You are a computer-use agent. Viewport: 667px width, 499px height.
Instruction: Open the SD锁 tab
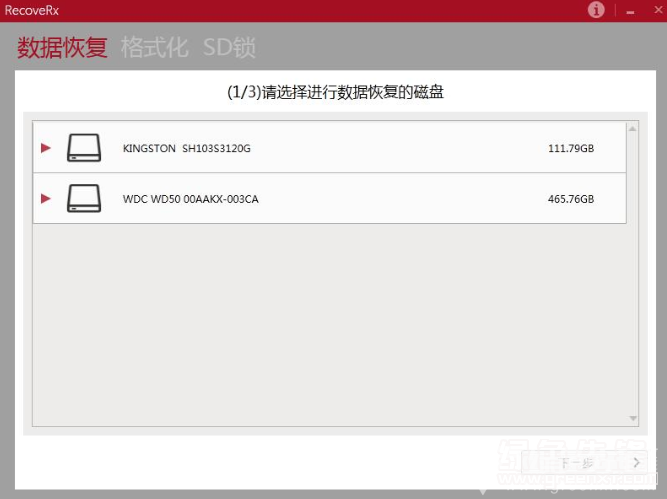(x=229, y=47)
